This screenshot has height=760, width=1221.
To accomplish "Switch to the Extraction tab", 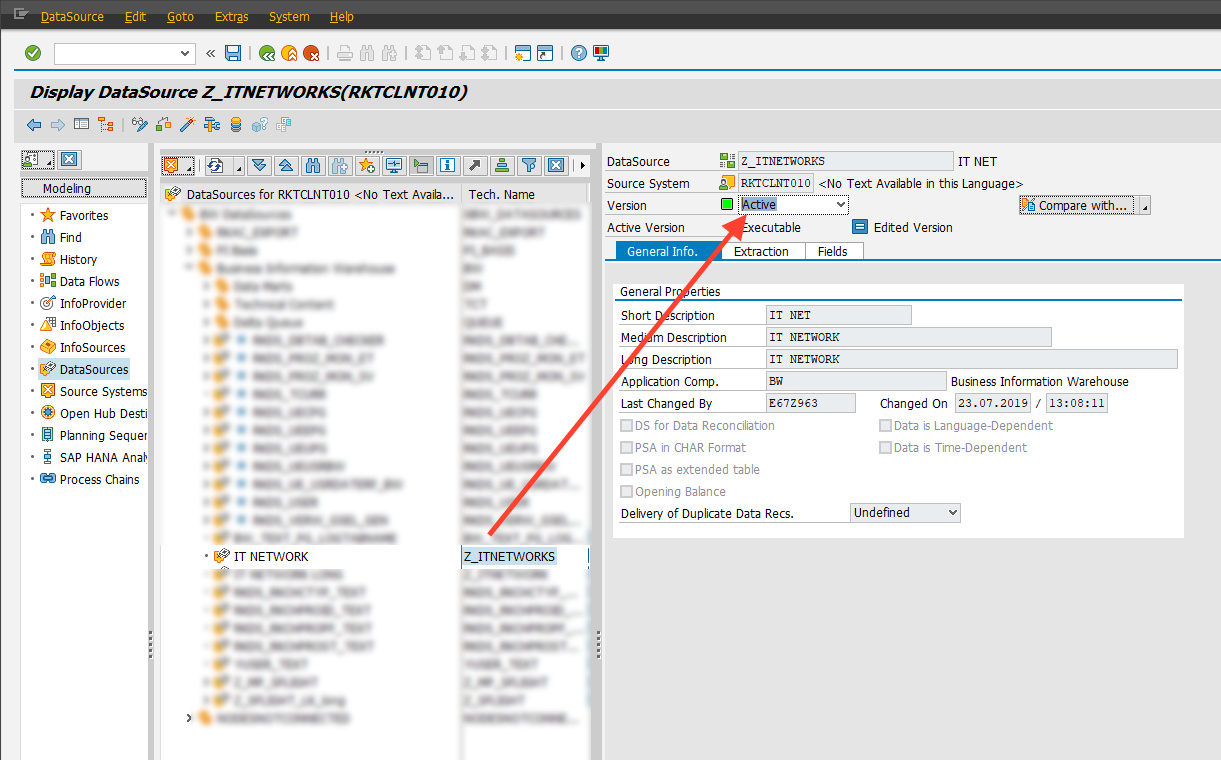I will [761, 252].
